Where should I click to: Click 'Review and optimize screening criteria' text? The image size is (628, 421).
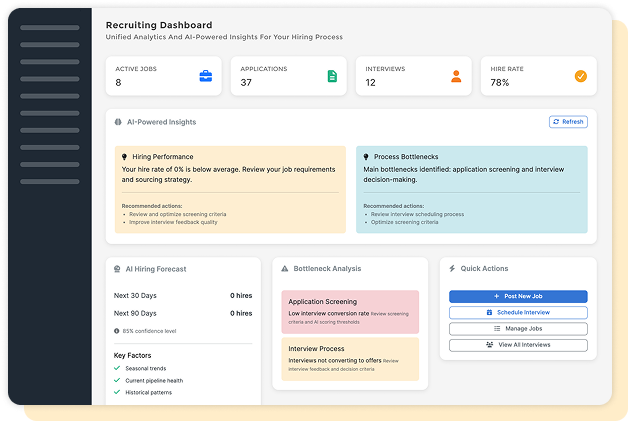(x=177, y=214)
